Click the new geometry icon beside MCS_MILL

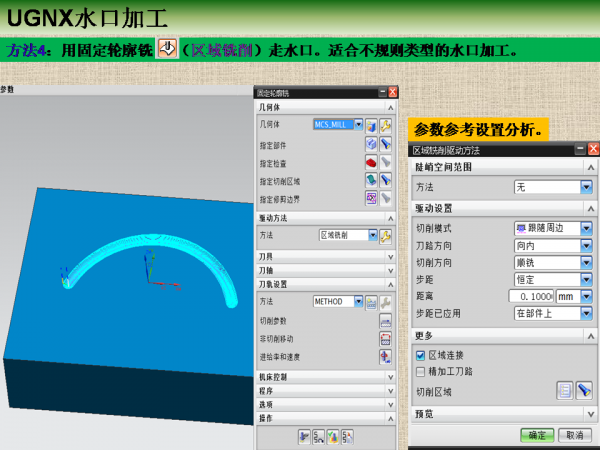pyautogui.click(x=371, y=125)
